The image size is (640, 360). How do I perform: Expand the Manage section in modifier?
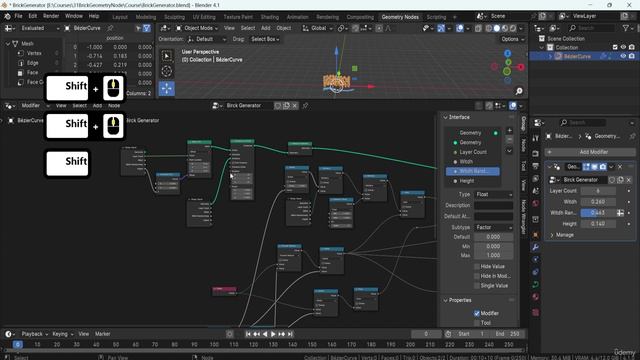click(x=562, y=235)
